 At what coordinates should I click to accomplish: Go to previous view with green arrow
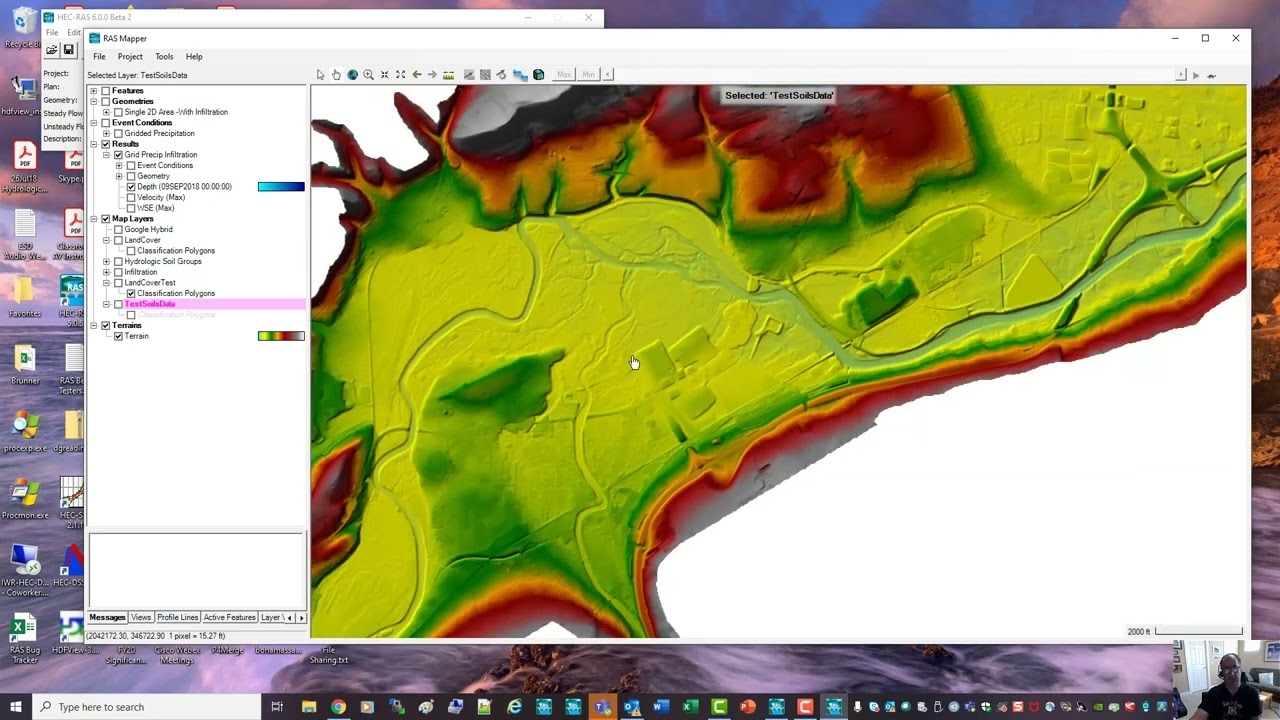tap(416, 75)
